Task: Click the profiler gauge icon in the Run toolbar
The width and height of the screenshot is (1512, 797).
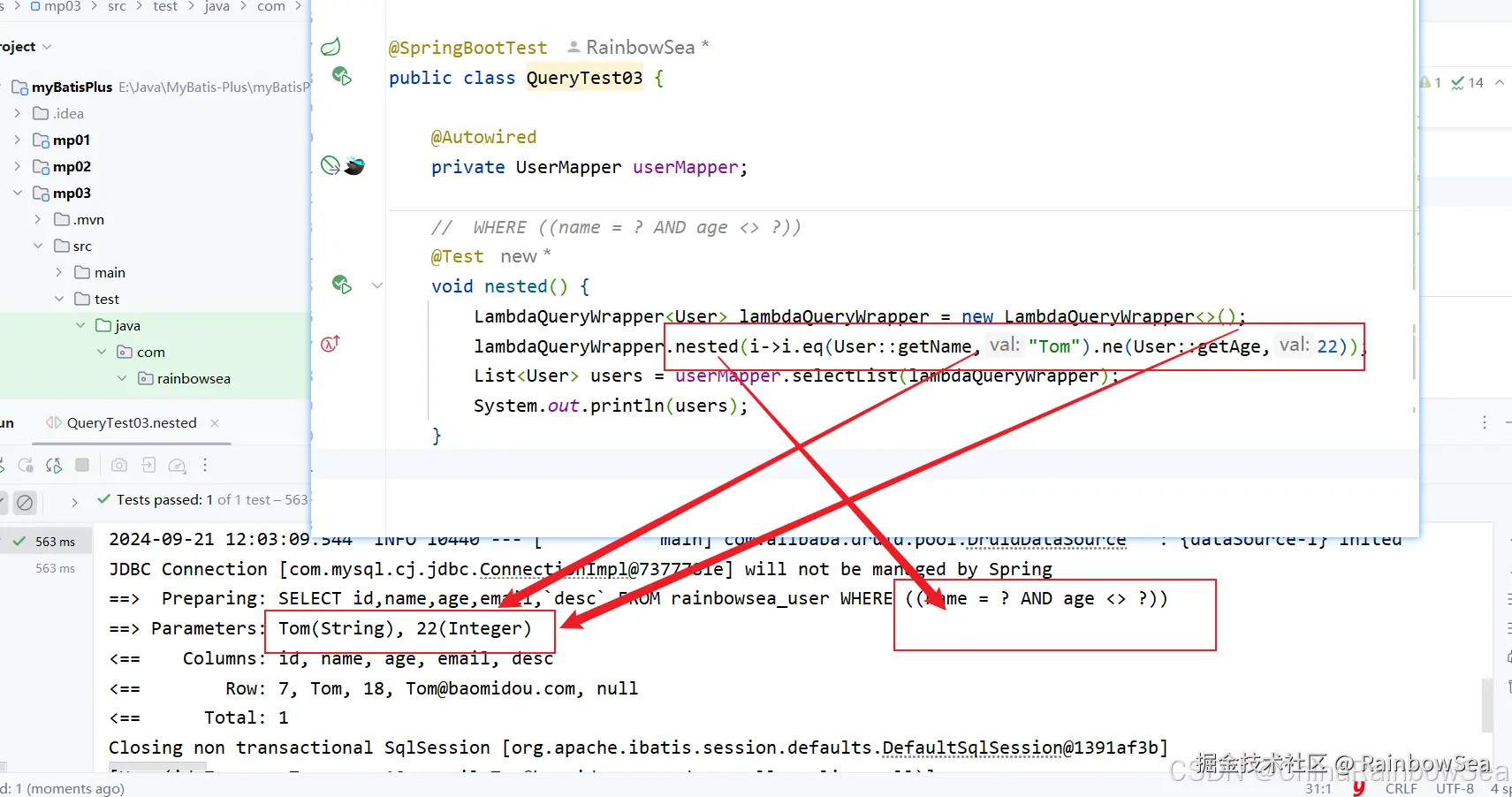Action: coord(177,465)
